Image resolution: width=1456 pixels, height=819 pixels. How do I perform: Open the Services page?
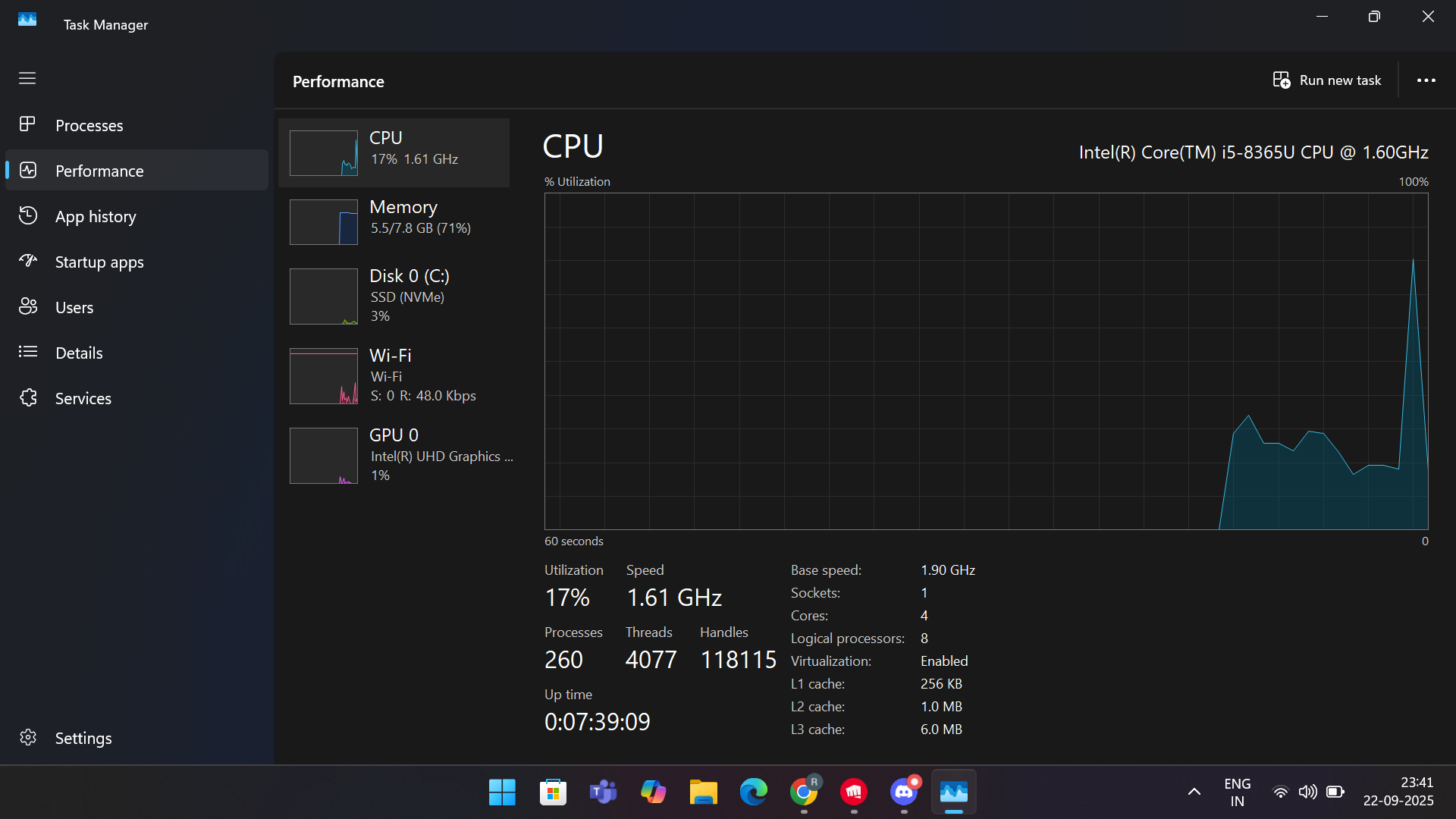83,398
